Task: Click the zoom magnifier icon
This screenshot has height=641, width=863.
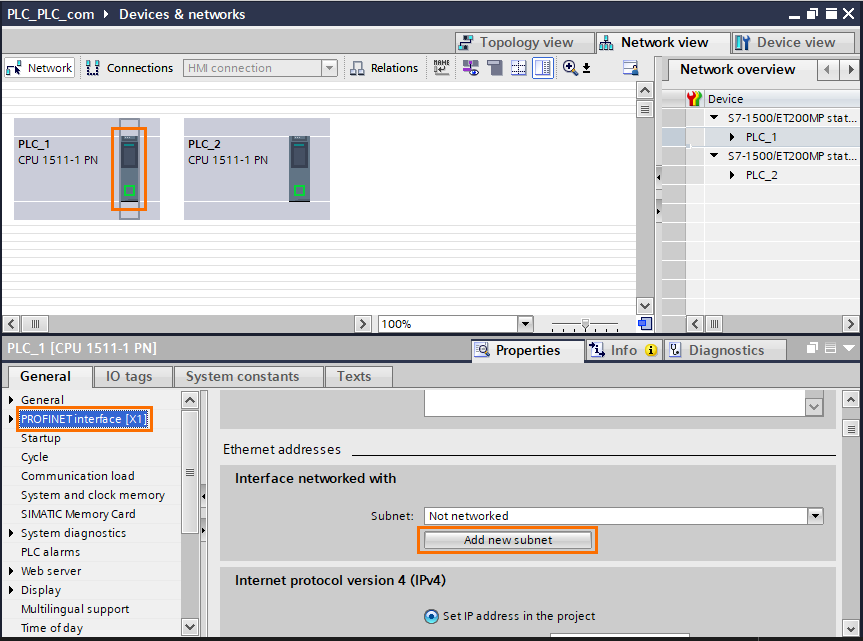Action: (570, 68)
